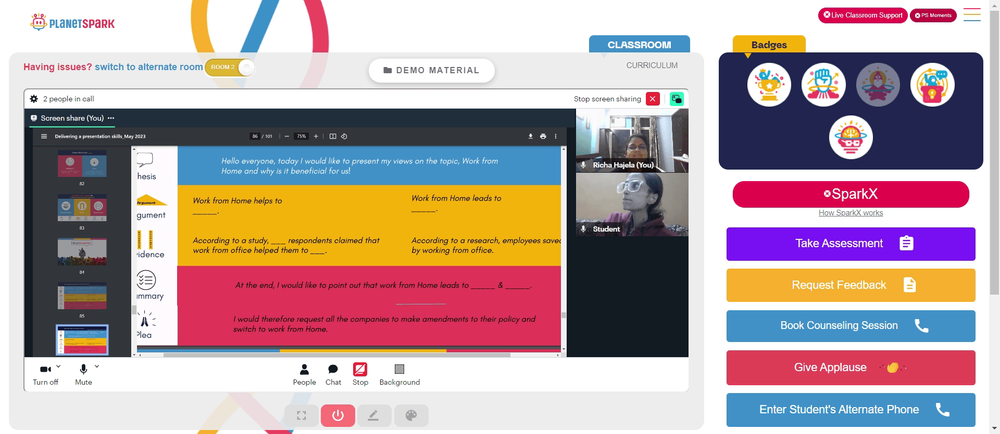Click the red power button
The height and width of the screenshot is (434, 1000).
point(338,416)
